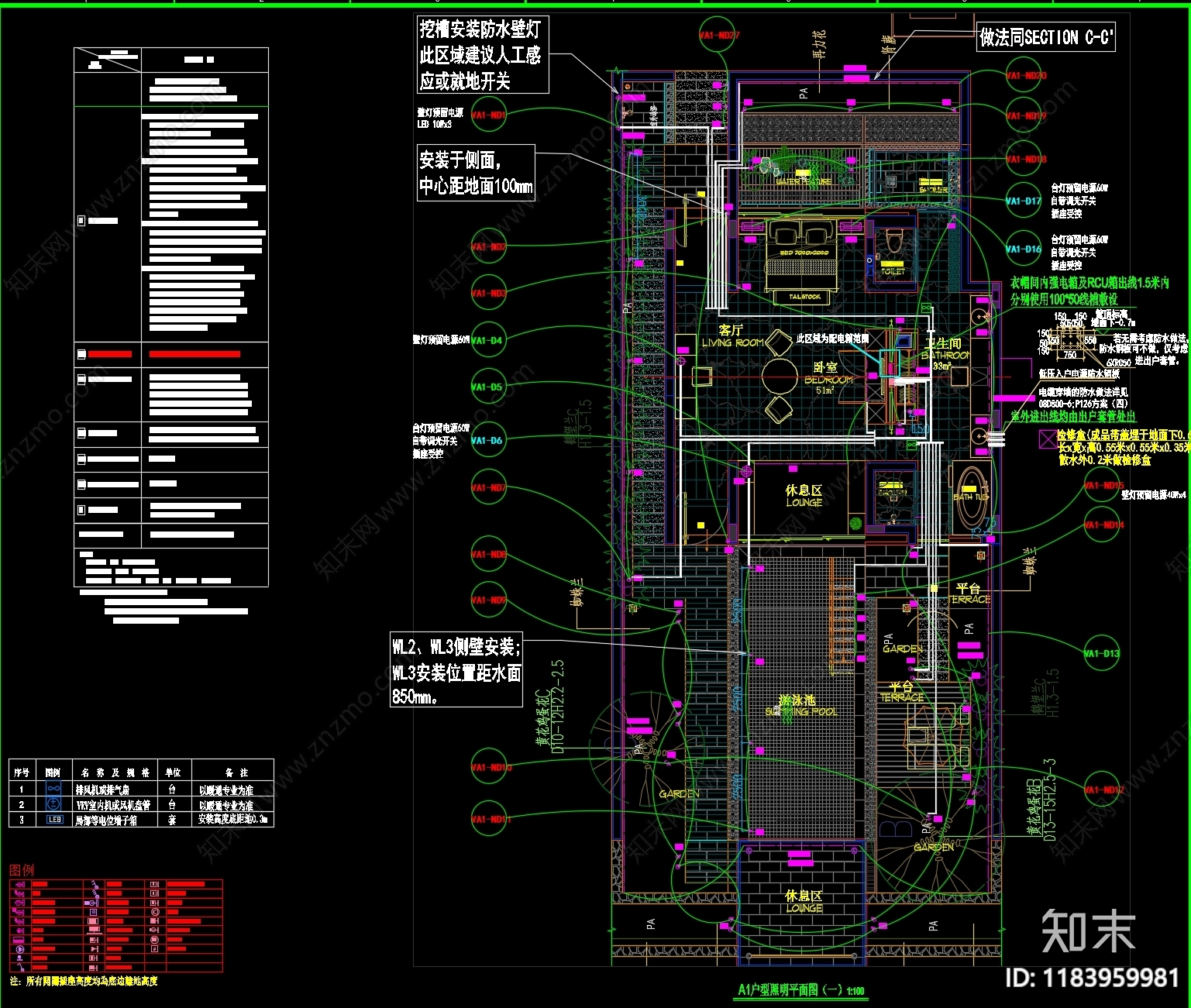Click the 'BATH TUB' label
The image size is (1191, 1008).
pyautogui.click(x=971, y=497)
